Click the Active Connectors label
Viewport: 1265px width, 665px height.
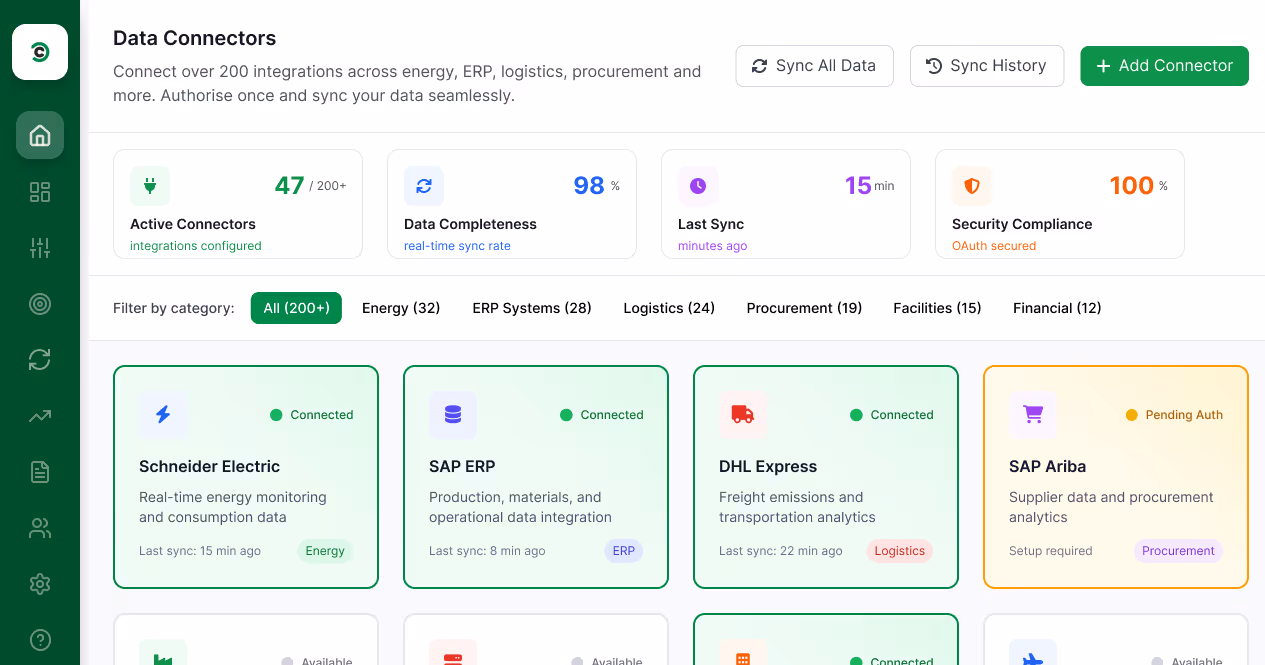tap(193, 224)
